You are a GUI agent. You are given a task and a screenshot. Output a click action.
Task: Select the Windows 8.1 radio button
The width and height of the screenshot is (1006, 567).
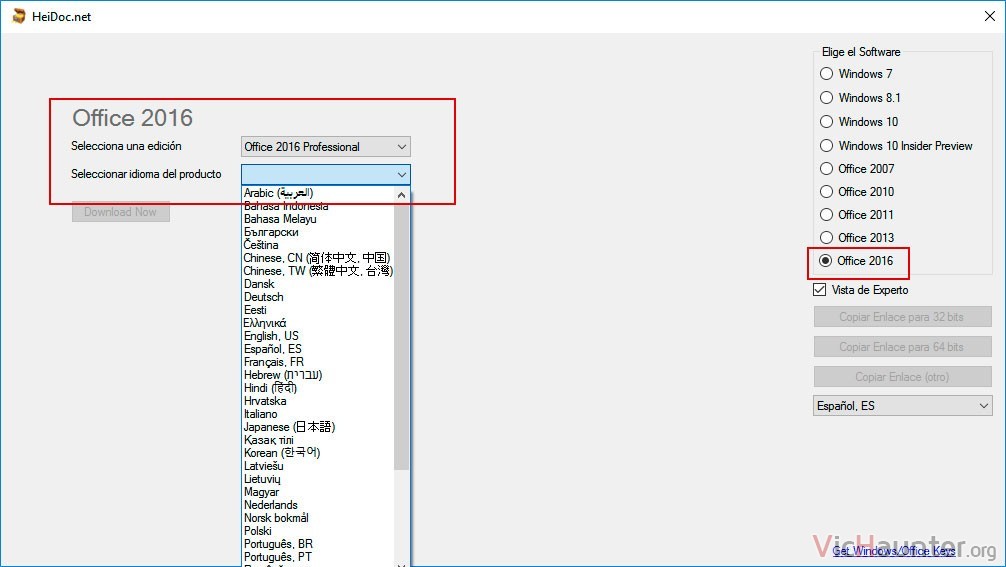[x=826, y=97]
